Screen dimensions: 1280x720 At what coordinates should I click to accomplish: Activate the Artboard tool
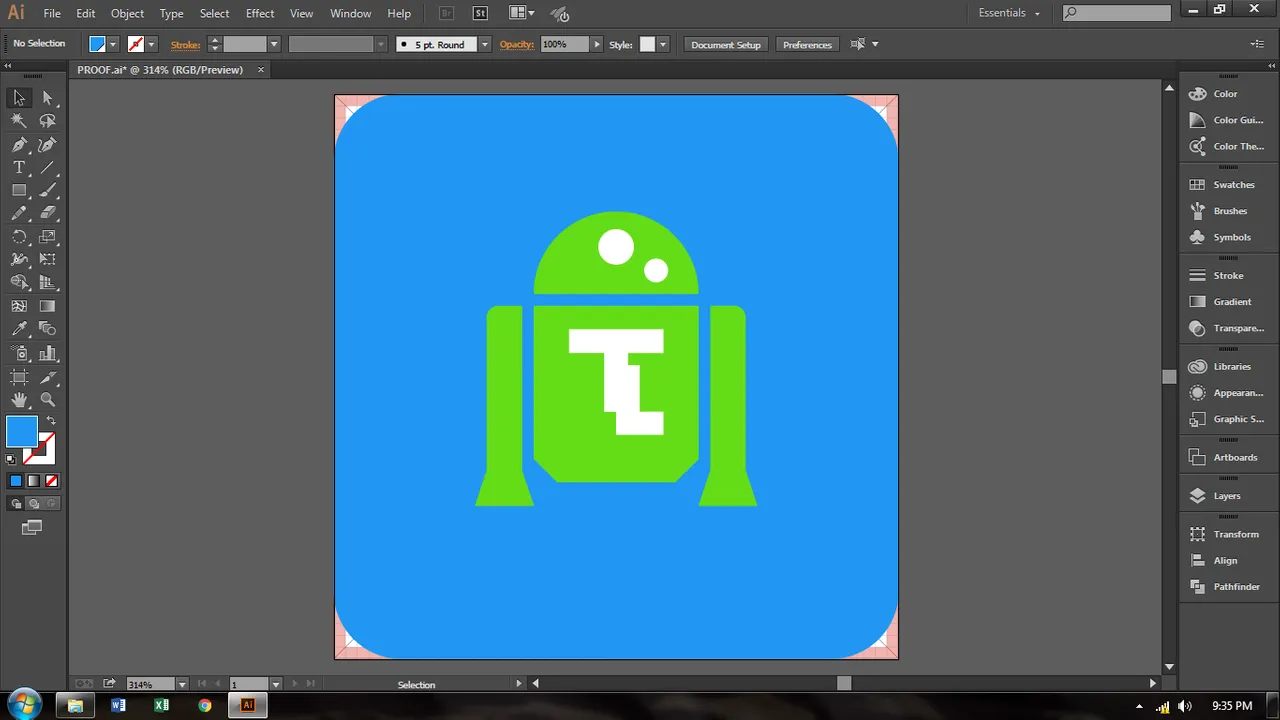19,377
